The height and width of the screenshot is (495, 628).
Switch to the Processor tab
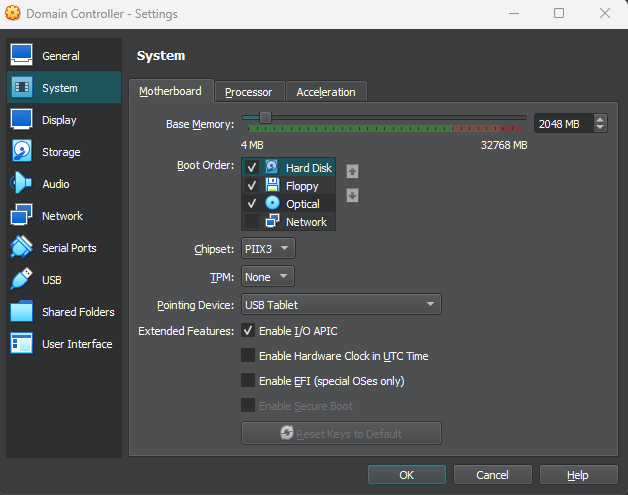point(249,92)
